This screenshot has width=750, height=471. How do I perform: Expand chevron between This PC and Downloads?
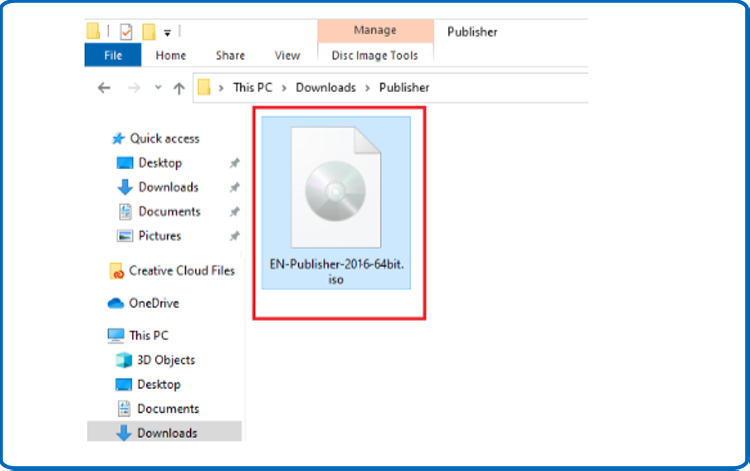click(x=284, y=88)
